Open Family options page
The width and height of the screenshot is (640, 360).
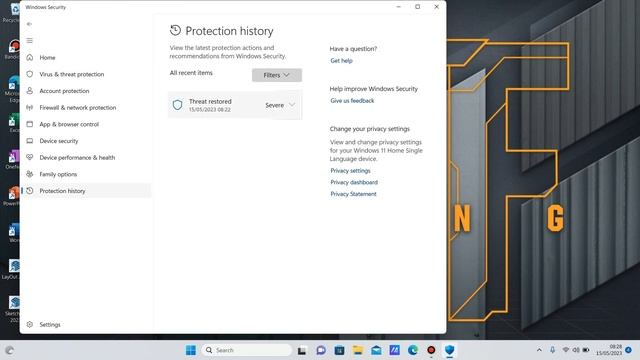[58, 174]
